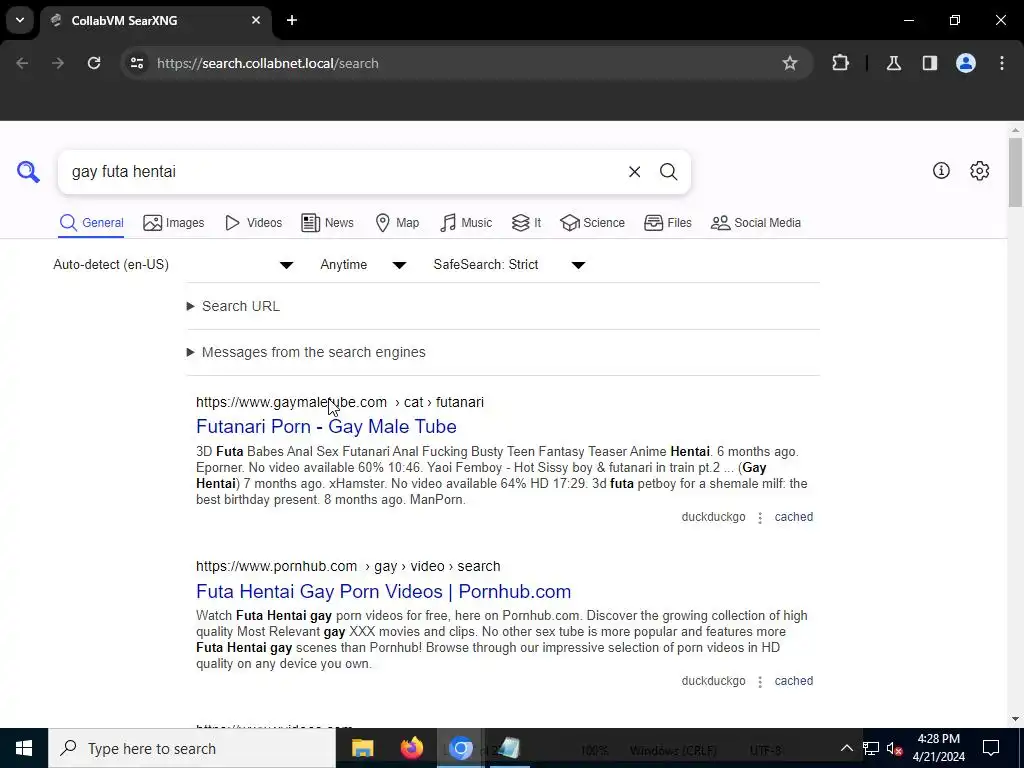This screenshot has height=768, width=1024.
Task: Select Chrome in the taskbar
Action: coord(460,748)
